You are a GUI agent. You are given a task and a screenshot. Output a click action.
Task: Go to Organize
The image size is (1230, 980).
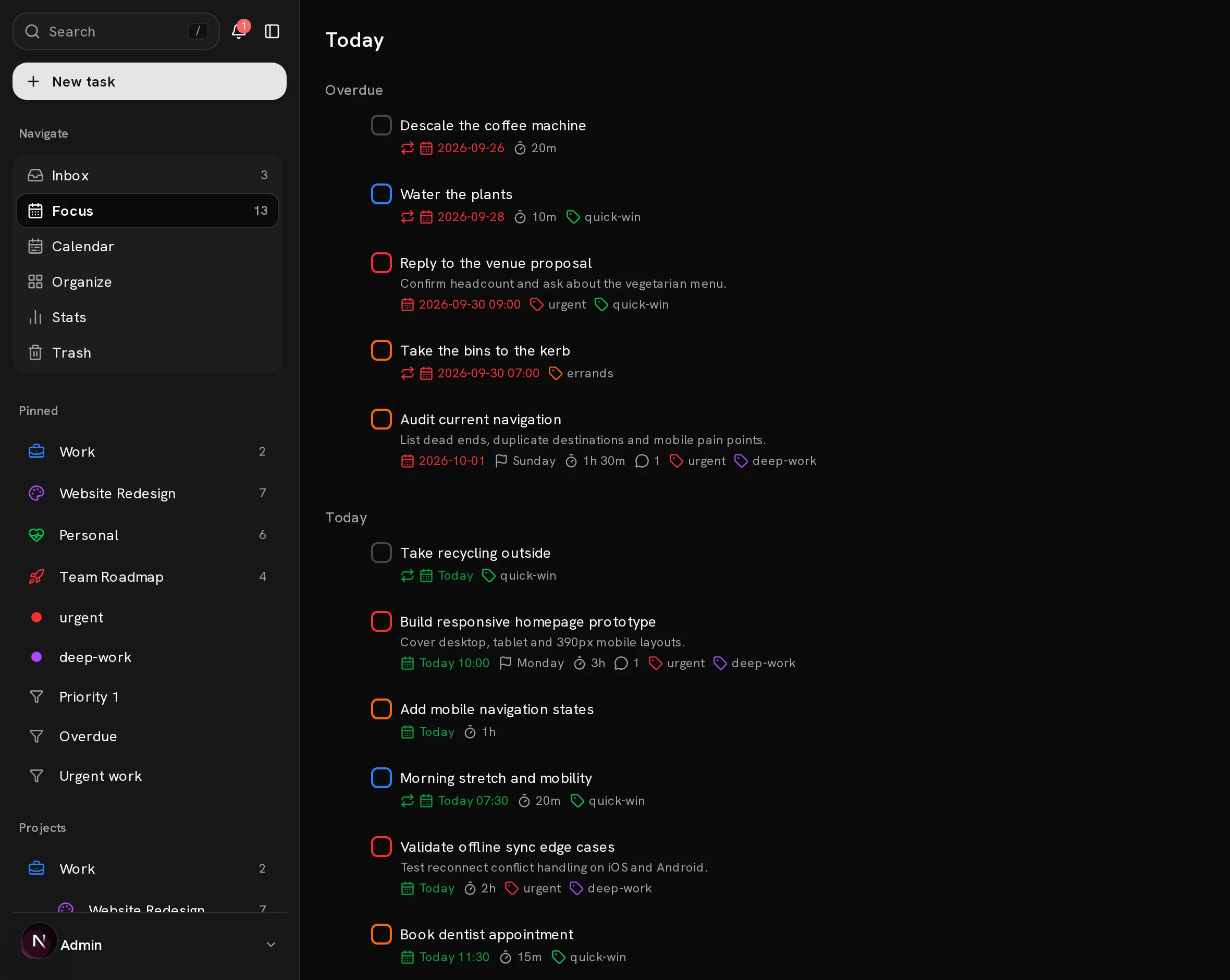(148, 281)
